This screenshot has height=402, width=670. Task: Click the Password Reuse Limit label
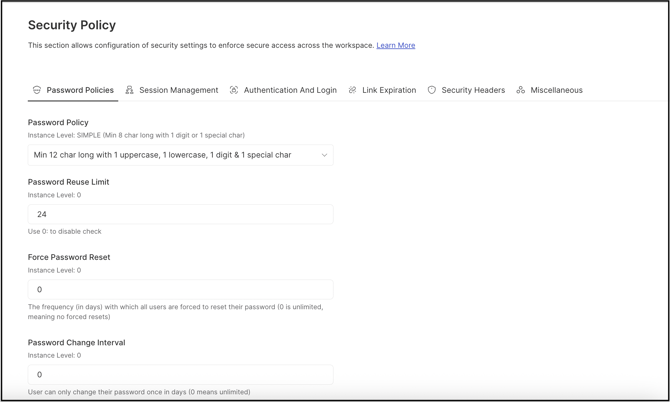[x=68, y=182]
